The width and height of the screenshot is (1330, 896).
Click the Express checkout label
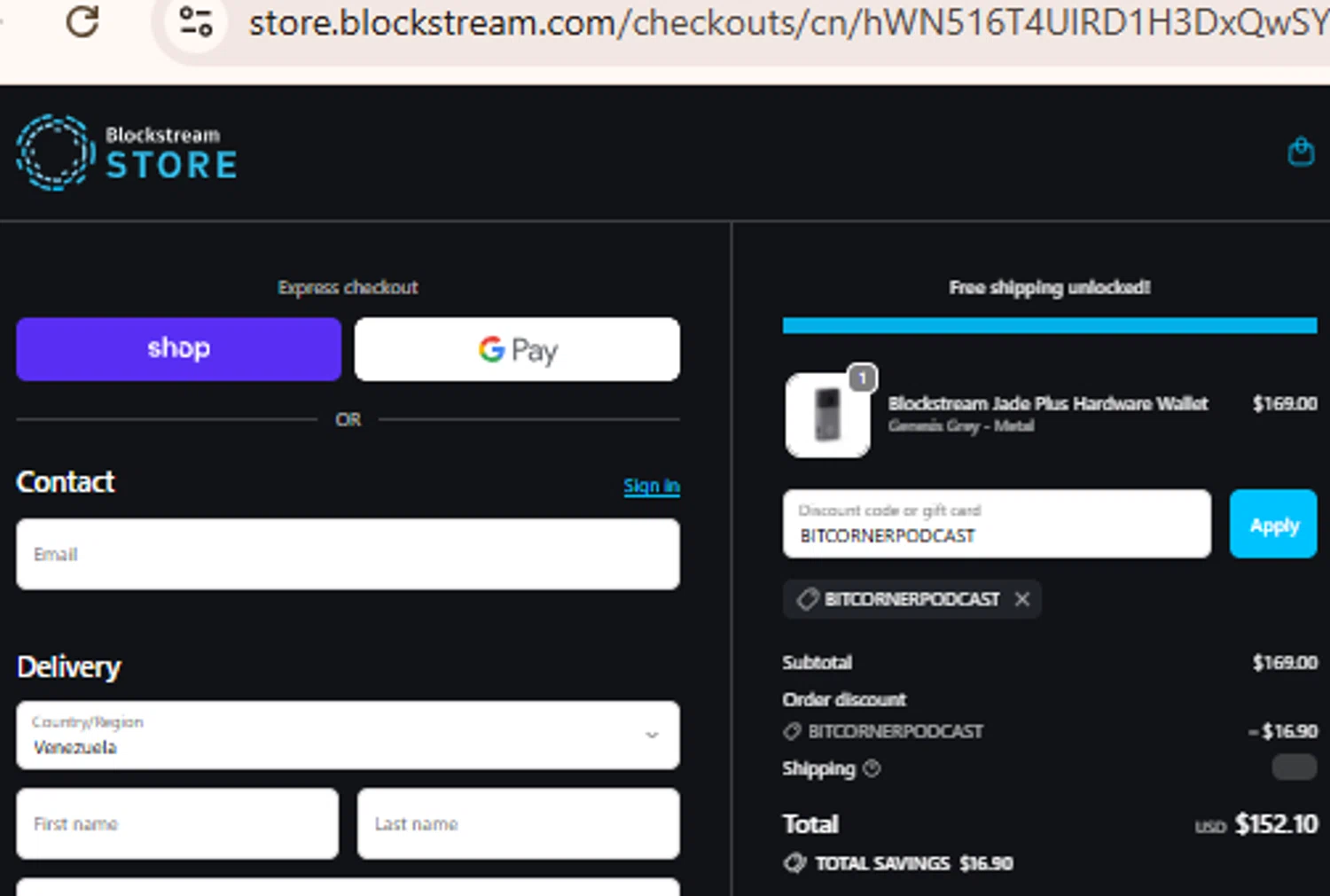click(348, 287)
